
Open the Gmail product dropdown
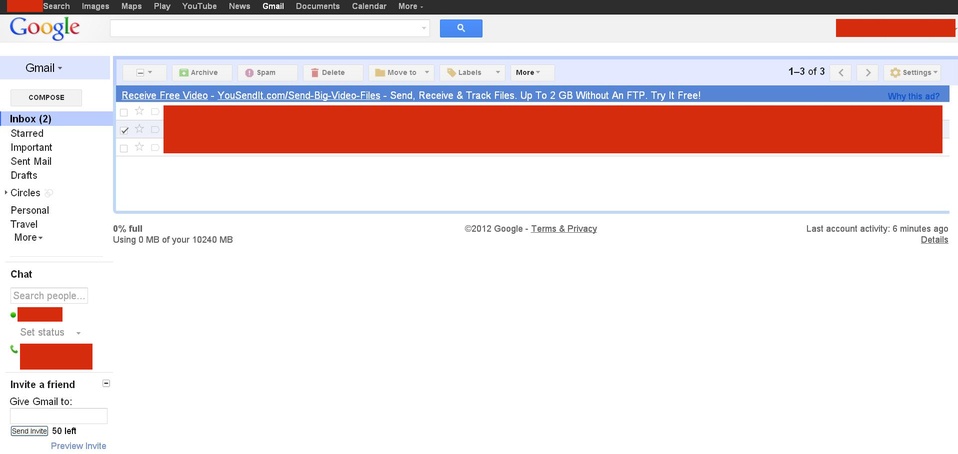[x=43, y=68]
